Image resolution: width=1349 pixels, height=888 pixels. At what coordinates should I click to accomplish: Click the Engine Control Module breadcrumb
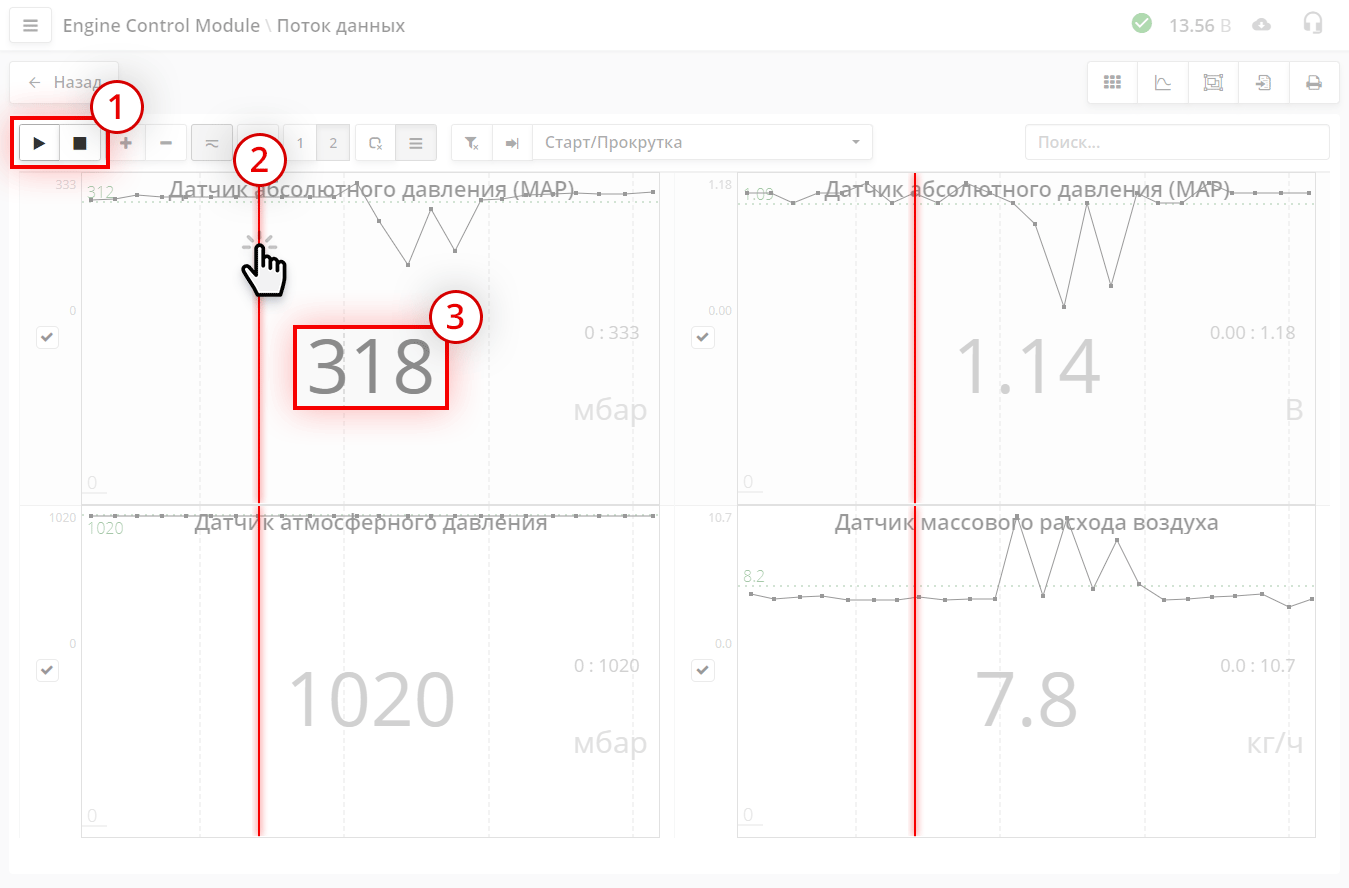coord(161,26)
